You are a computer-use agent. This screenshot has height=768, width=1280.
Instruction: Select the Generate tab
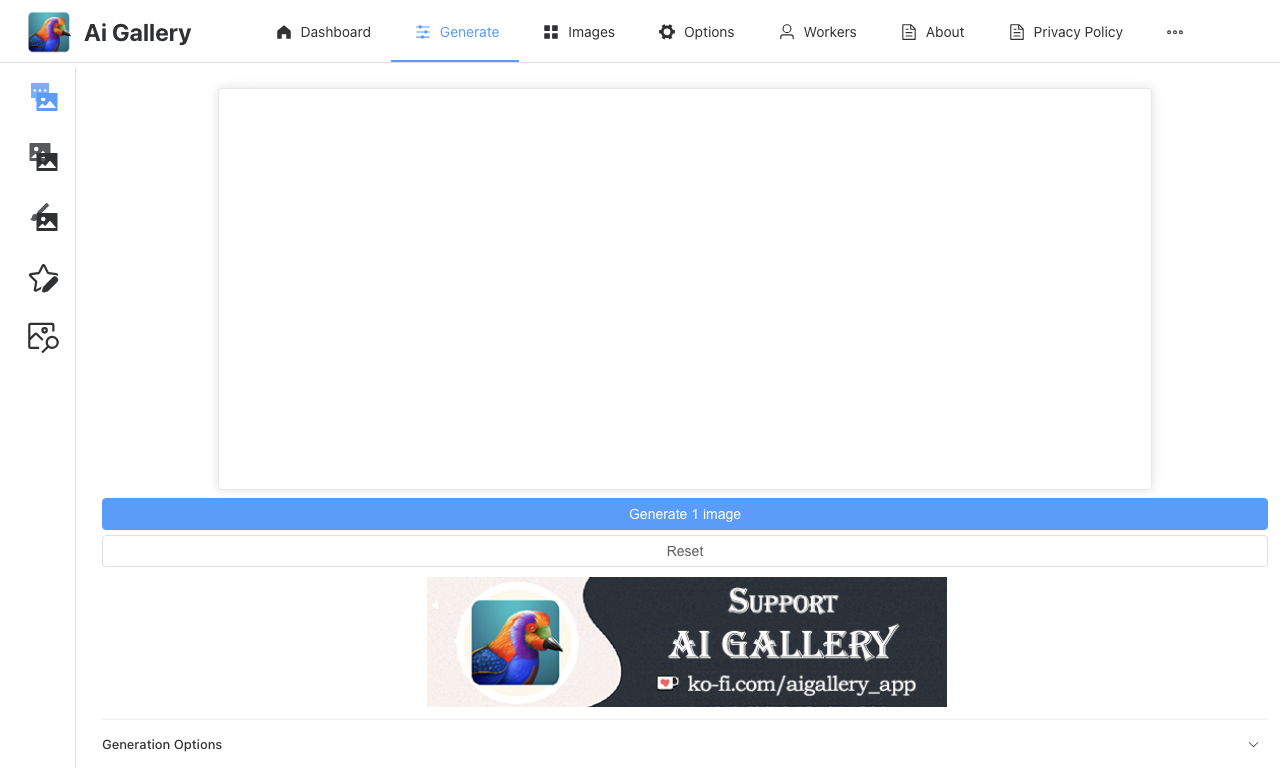click(x=455, y=32)
